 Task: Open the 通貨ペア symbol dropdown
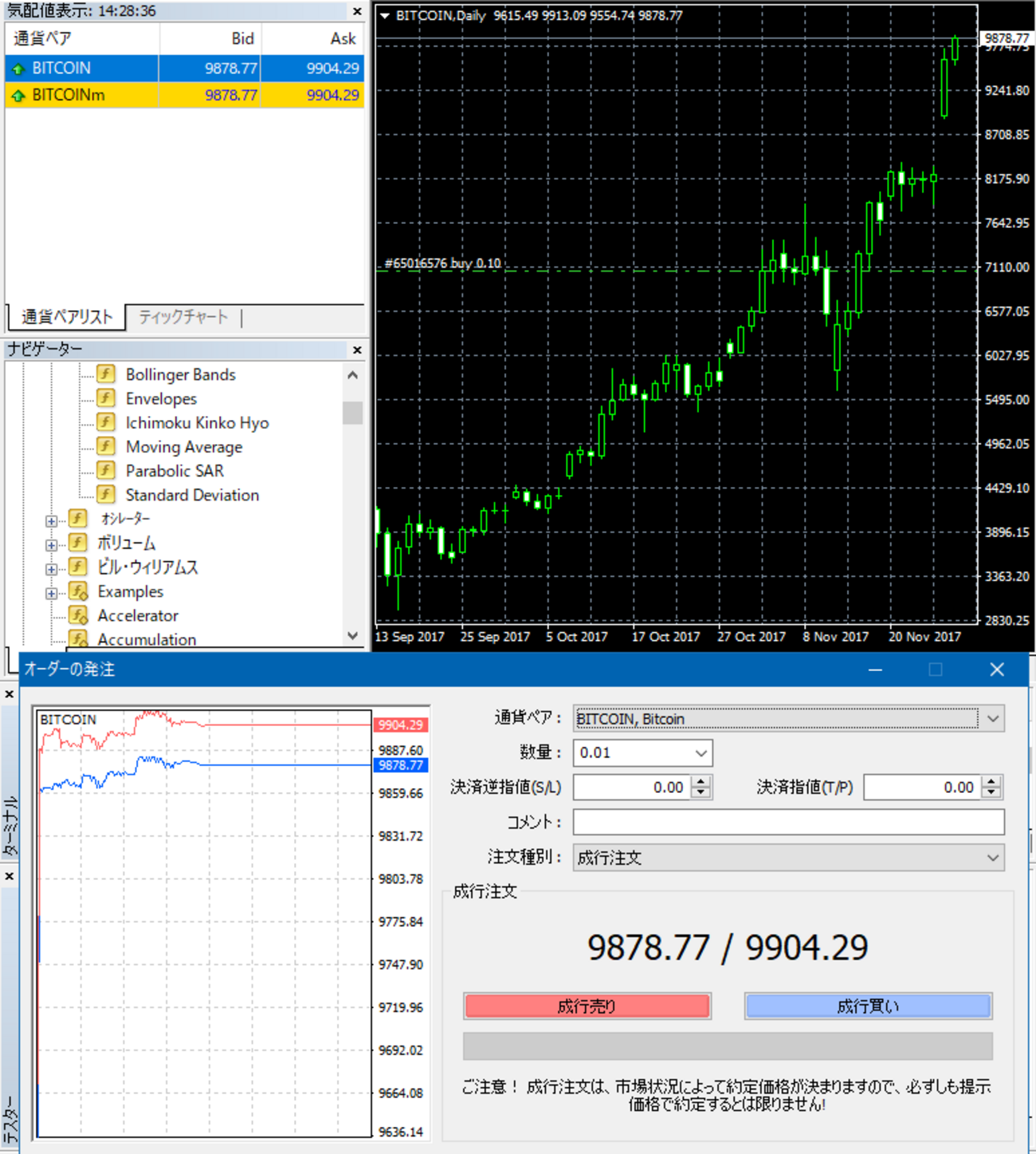pyautogui.click(x=992, y=719)
